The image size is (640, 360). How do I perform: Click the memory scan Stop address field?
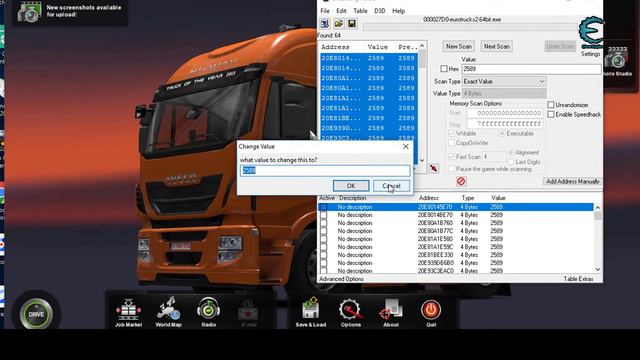pos(505,124)
